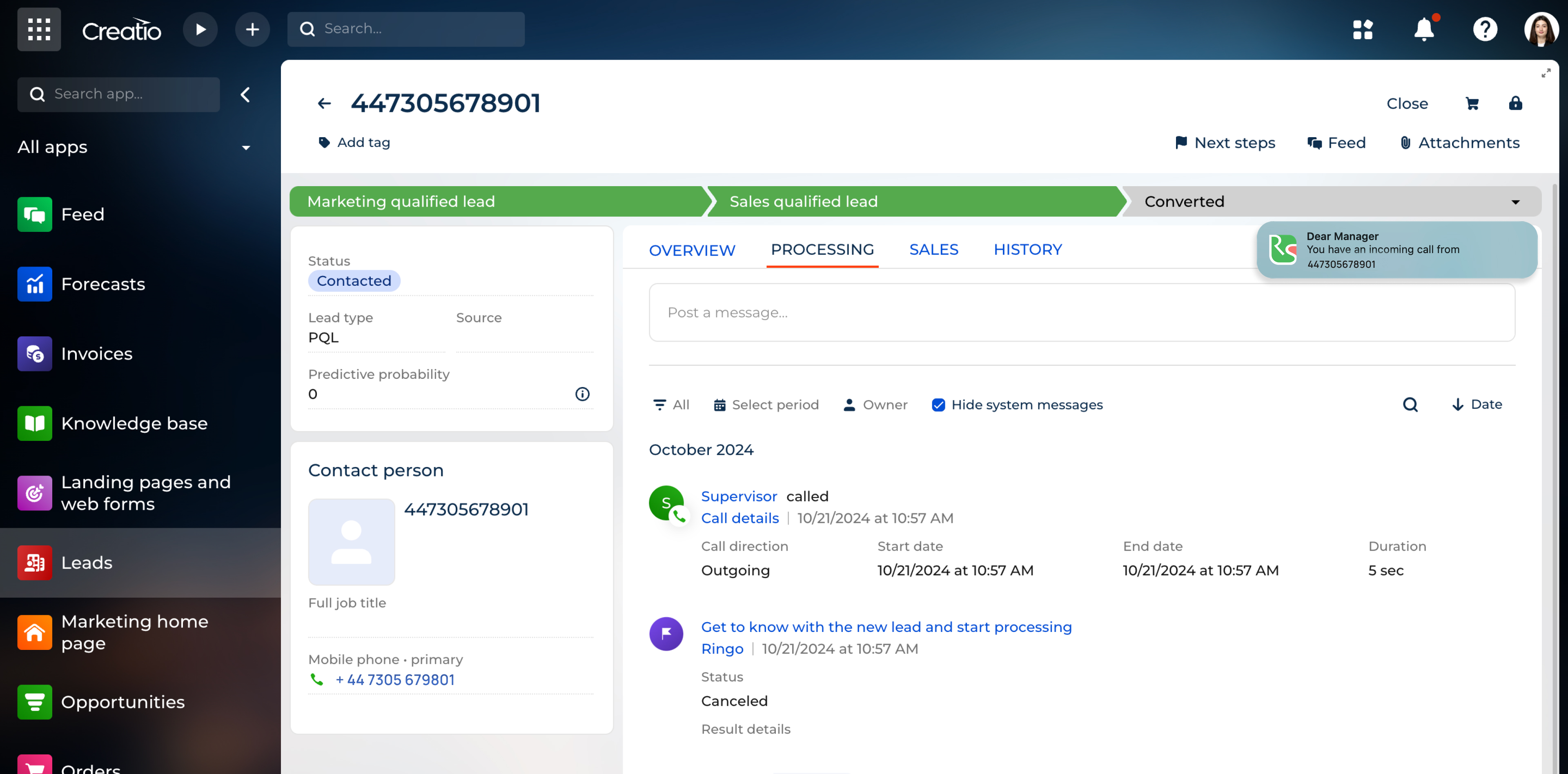Click the timeline search magnifier icon
The width and height of the screenshot is (1568, 774).
point(1410,405)
